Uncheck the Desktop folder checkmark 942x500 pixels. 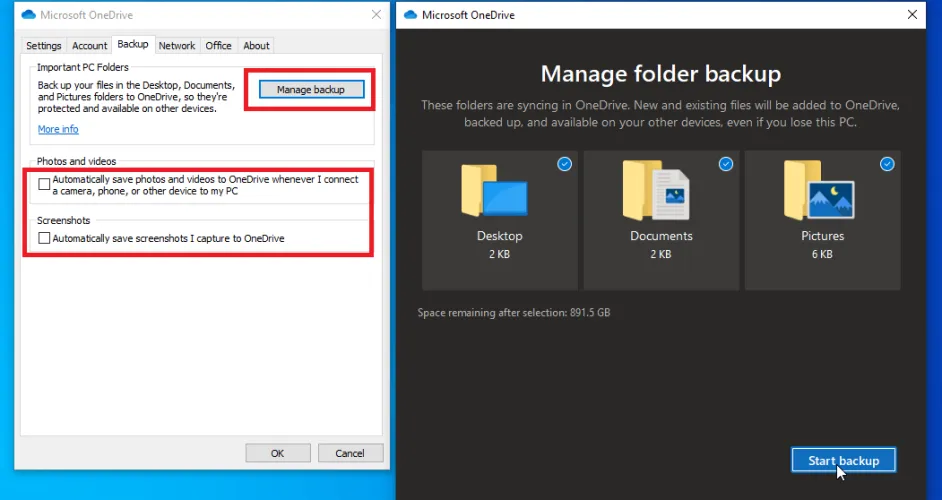click(565, 164)
